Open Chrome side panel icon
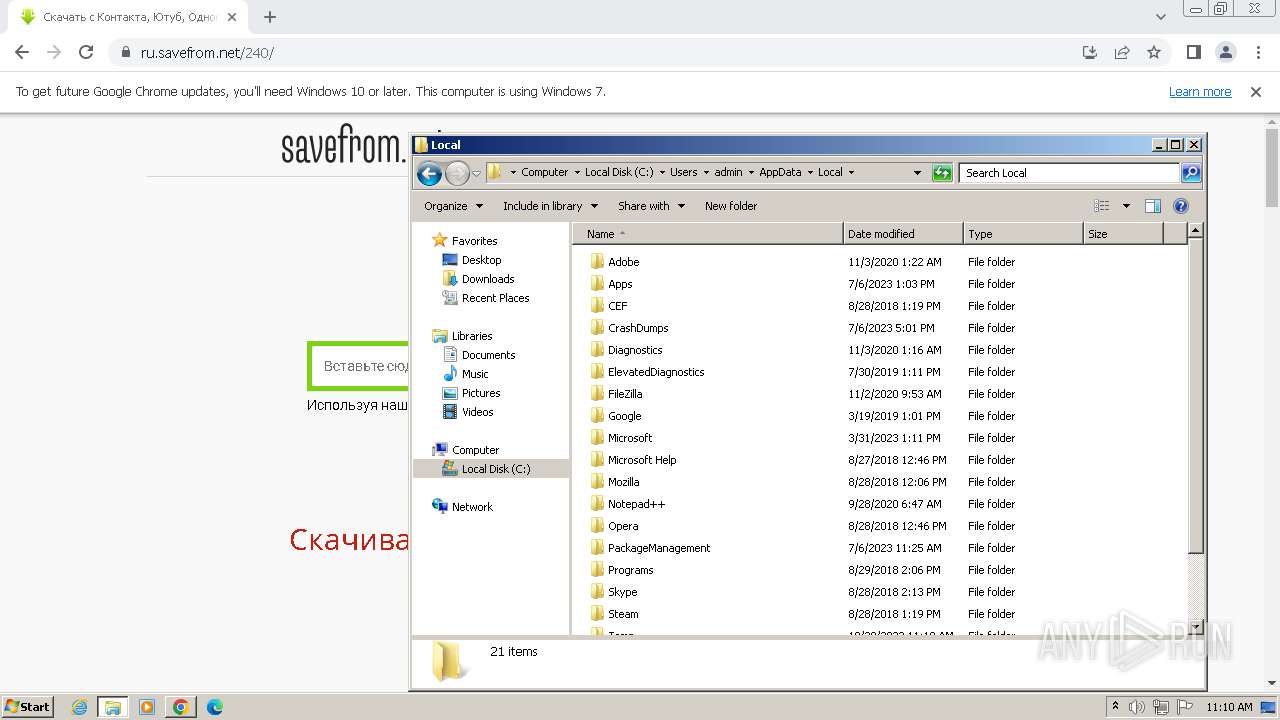This screenshot has width=1280, height=720. point(1194,52)
